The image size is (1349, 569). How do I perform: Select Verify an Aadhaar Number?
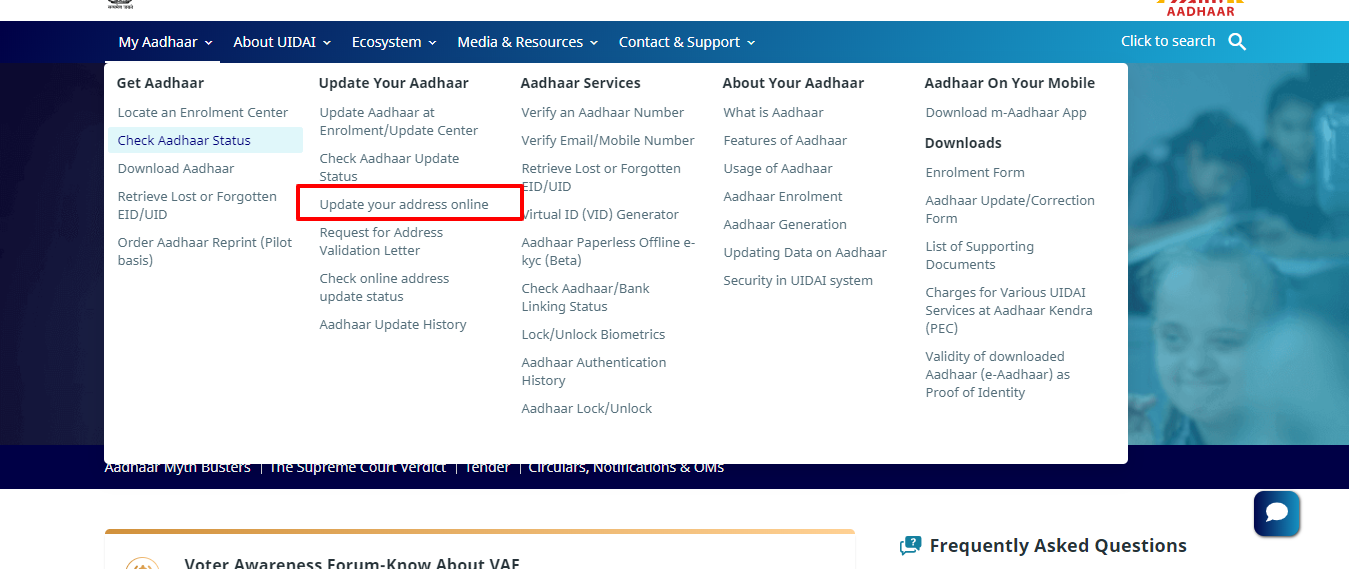click(603, 113)
